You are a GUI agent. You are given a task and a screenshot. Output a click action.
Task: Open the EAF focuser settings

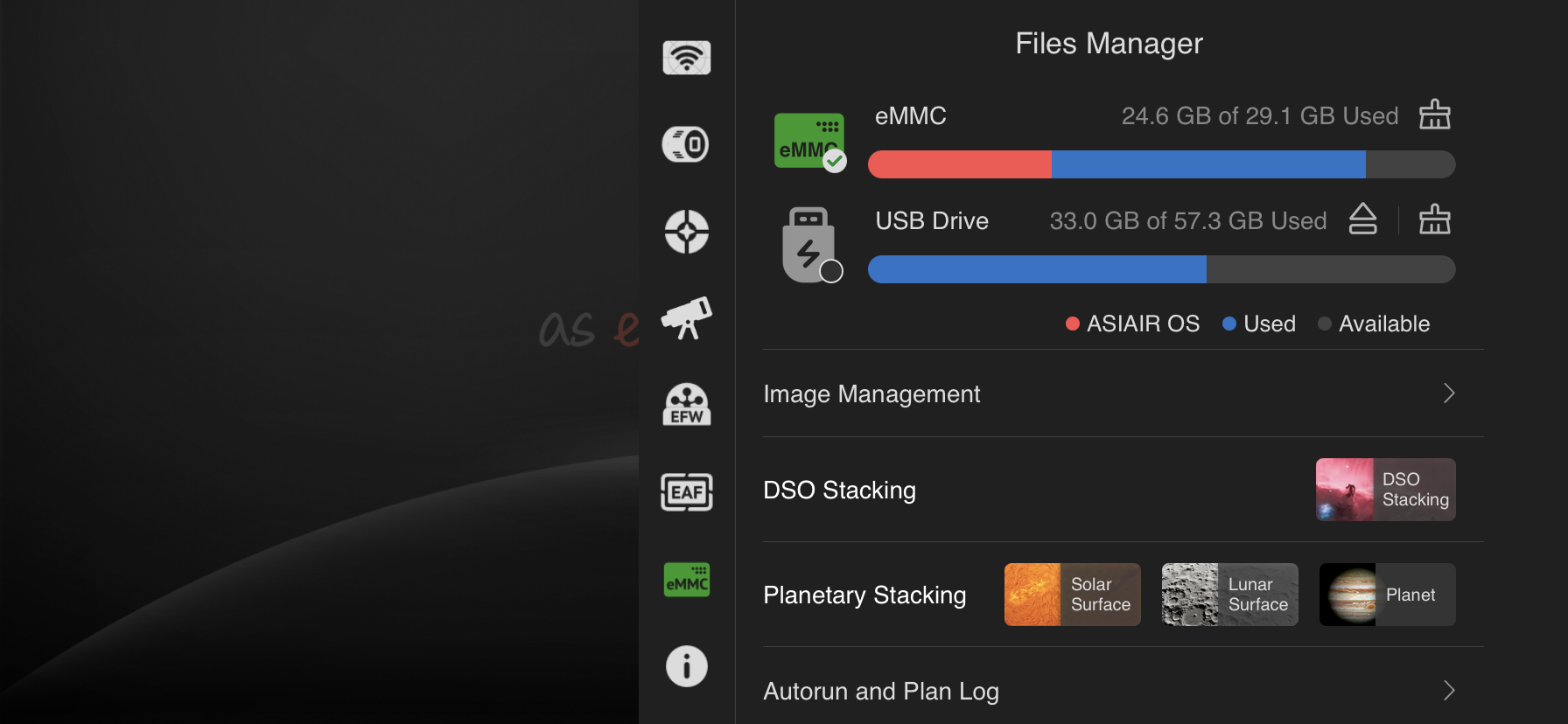[687, 492]
